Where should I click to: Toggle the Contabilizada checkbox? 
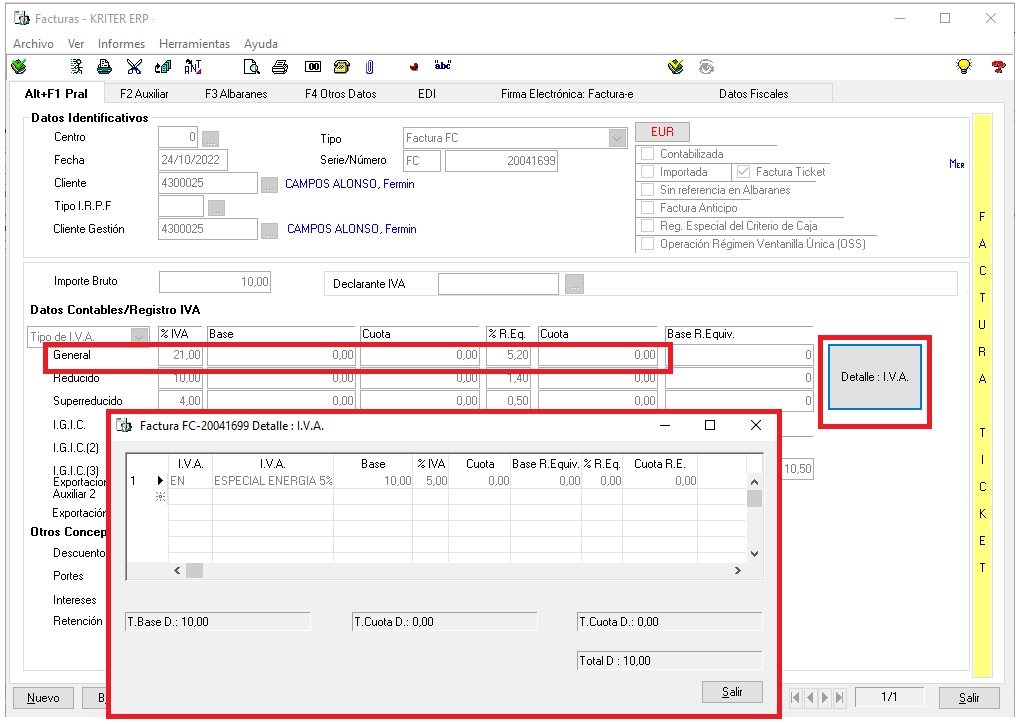[x=647, y=154]
